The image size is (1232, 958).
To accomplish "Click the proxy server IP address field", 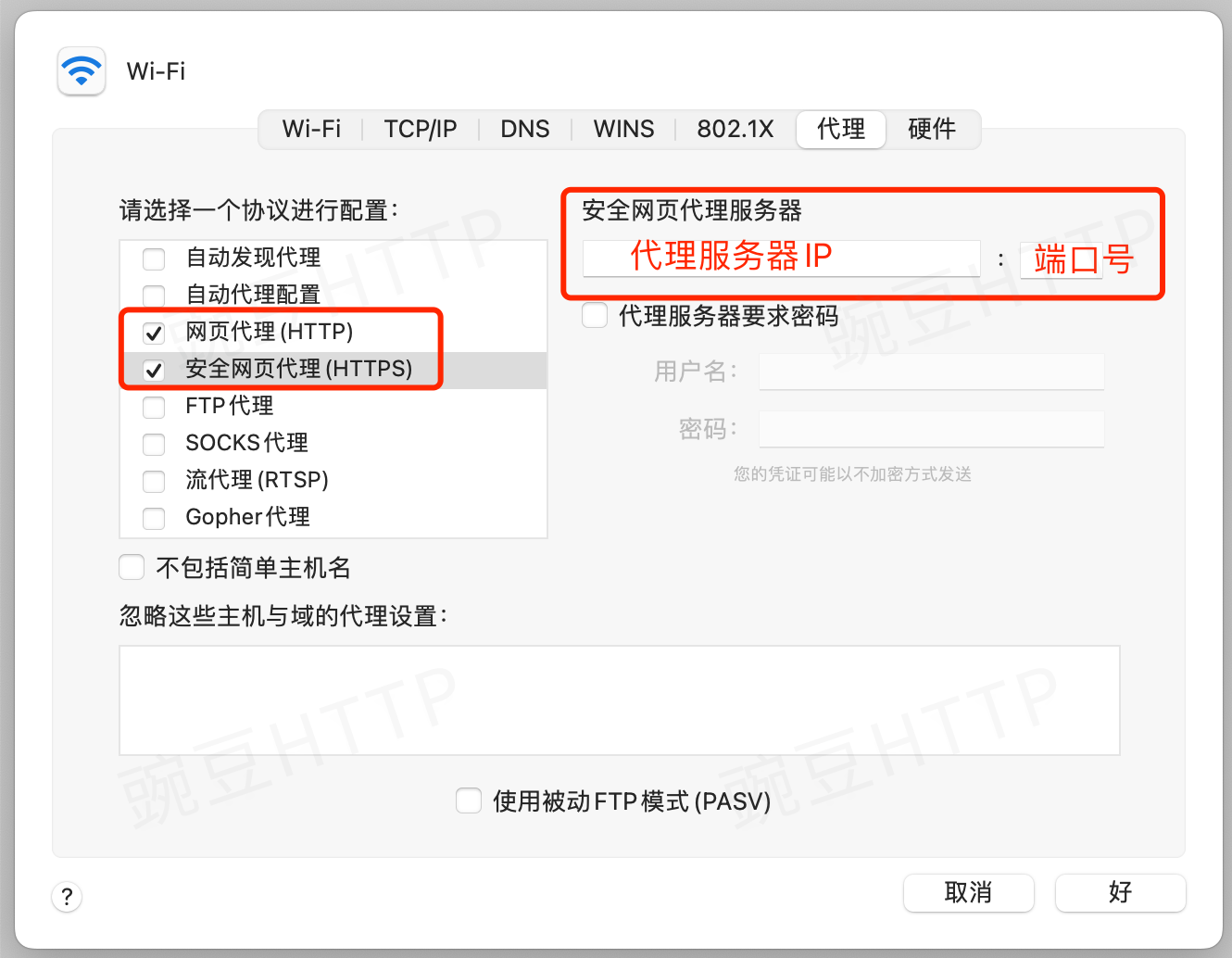I will pyautogui.click(x=781, y=258).
